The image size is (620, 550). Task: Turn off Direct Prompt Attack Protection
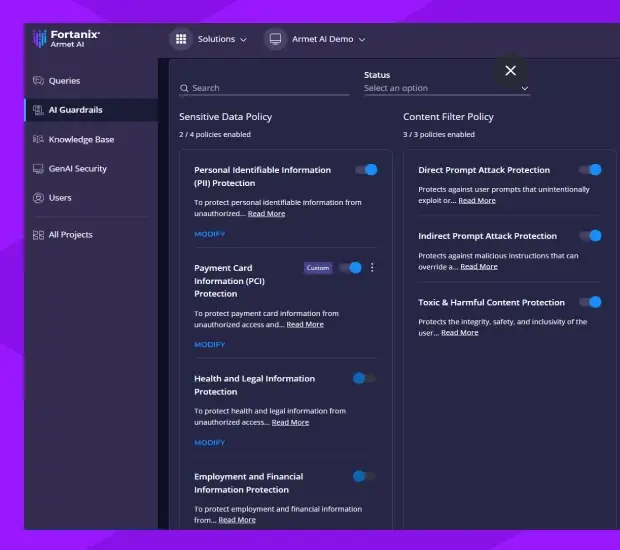[x=591, y=170]
